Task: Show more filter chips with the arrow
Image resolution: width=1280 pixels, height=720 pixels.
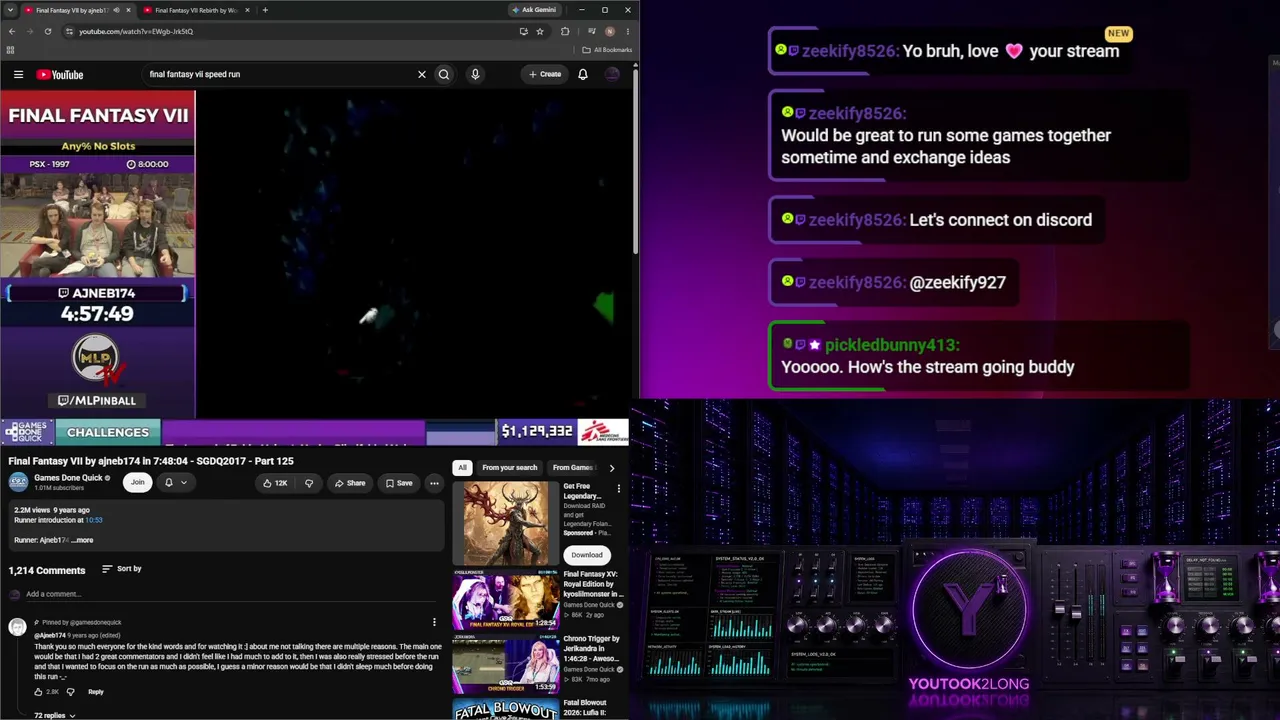Action: click(612, 468)
